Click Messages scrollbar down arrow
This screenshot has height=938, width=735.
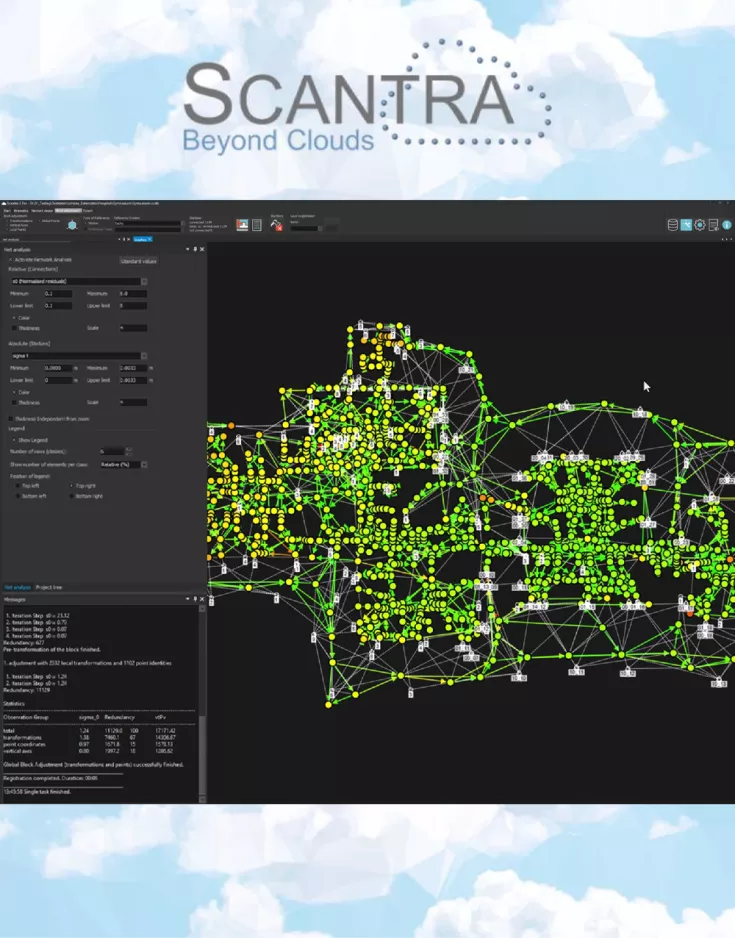(x=202, y=799)
